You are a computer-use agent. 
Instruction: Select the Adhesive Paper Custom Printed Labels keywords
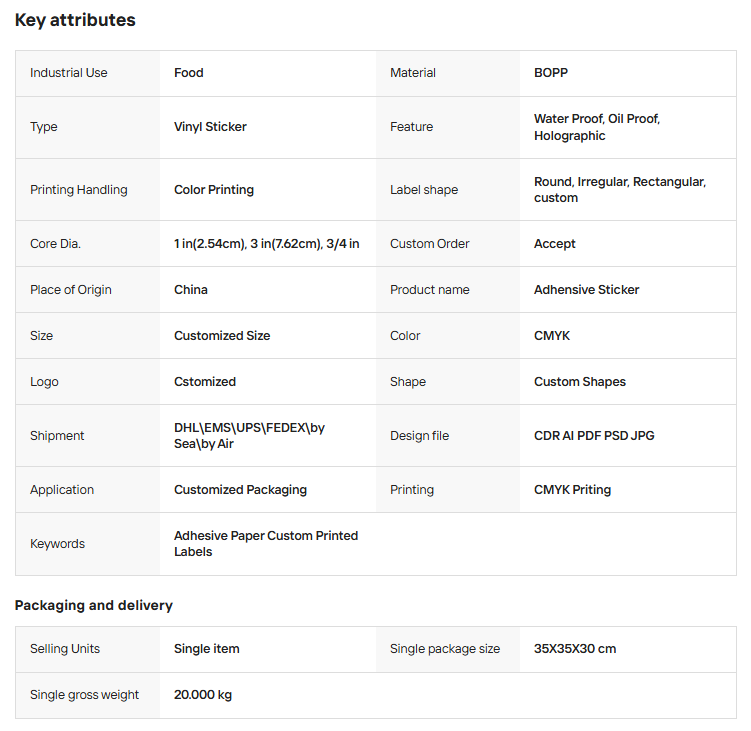265,544
